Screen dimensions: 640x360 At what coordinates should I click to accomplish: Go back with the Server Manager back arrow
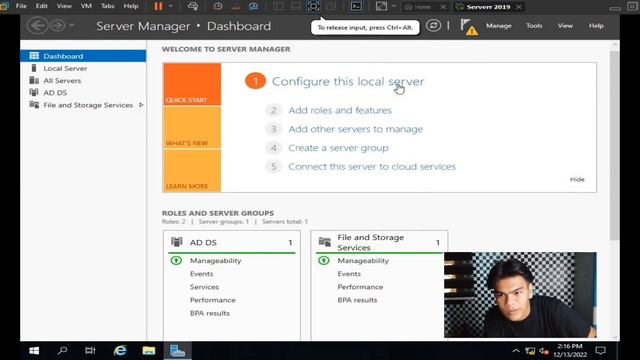[x=37, y=26]
